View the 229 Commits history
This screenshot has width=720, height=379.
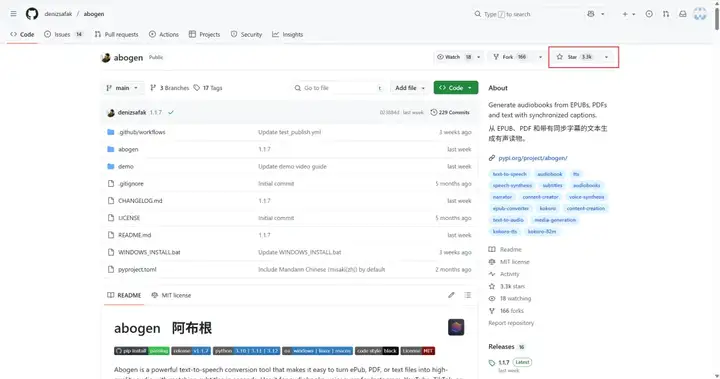coord(450,112)
